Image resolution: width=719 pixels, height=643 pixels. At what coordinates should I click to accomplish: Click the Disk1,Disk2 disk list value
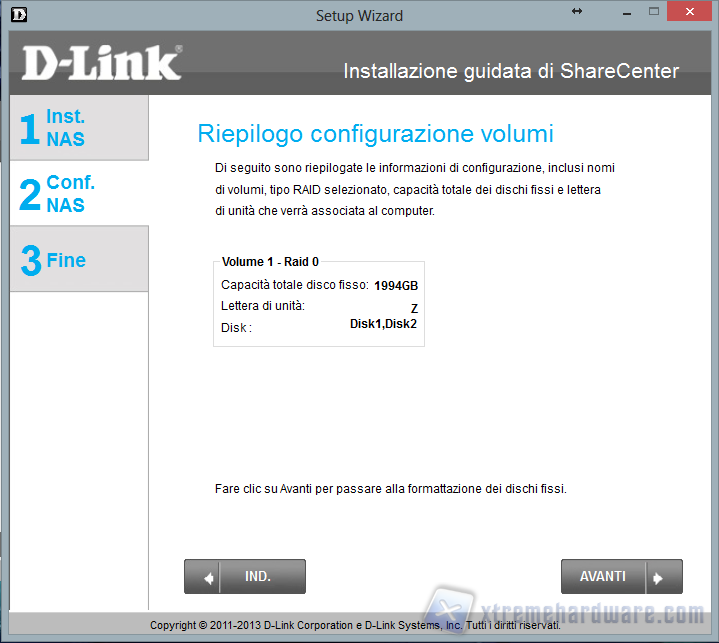tap(383, 324)
